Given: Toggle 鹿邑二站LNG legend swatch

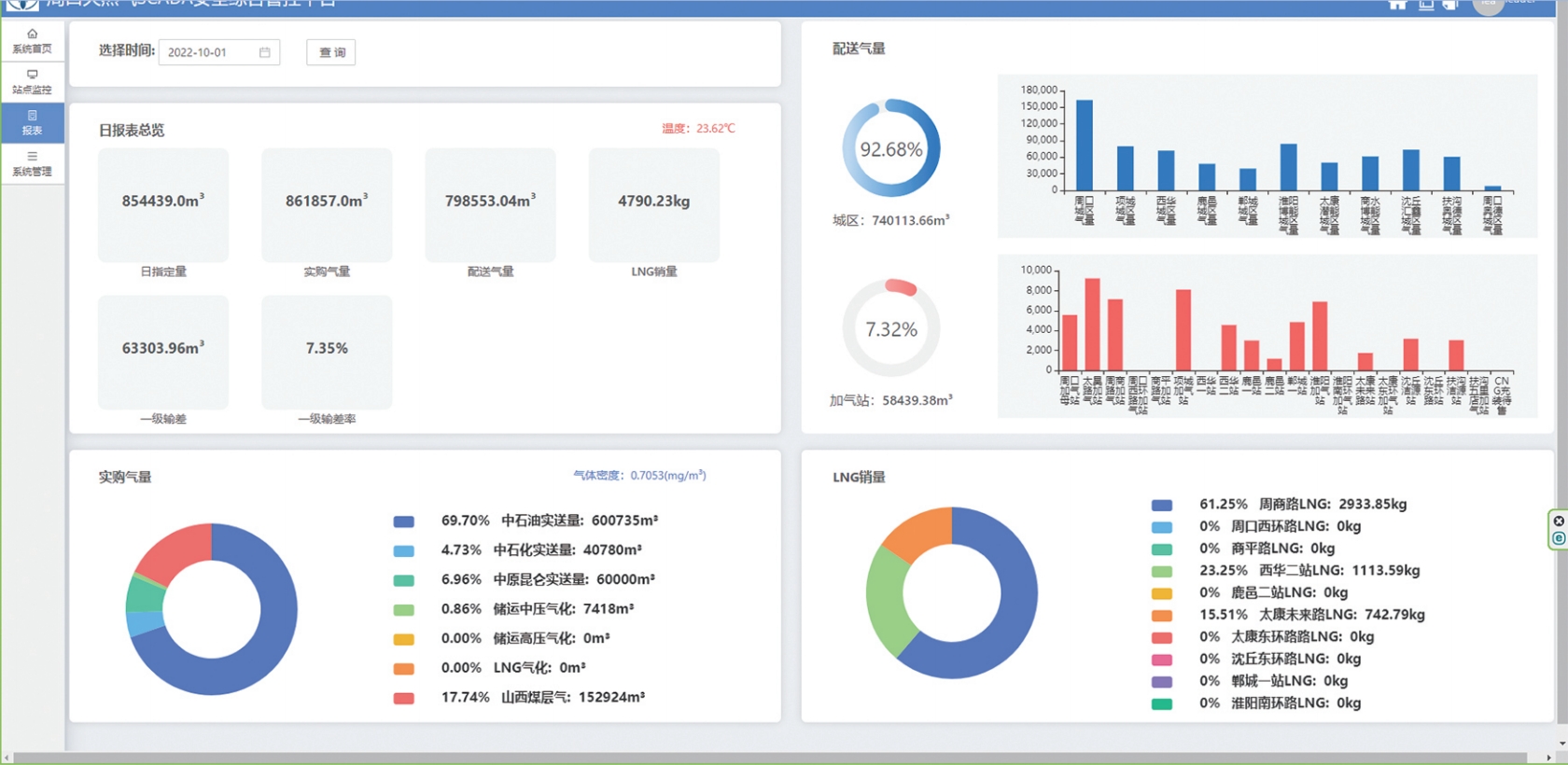Looking at the screenshot, I should [1162, 593].
